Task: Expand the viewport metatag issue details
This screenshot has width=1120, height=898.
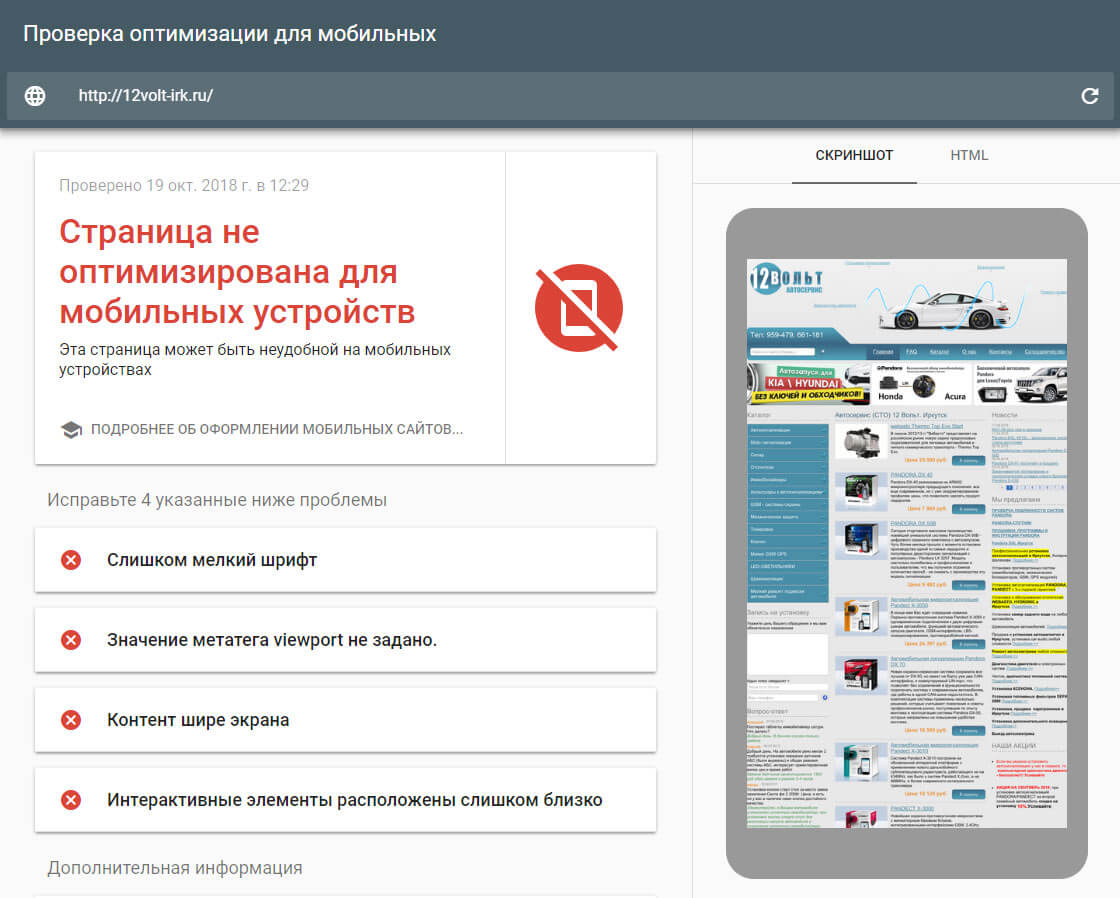Action: click(x=345, y=640)
